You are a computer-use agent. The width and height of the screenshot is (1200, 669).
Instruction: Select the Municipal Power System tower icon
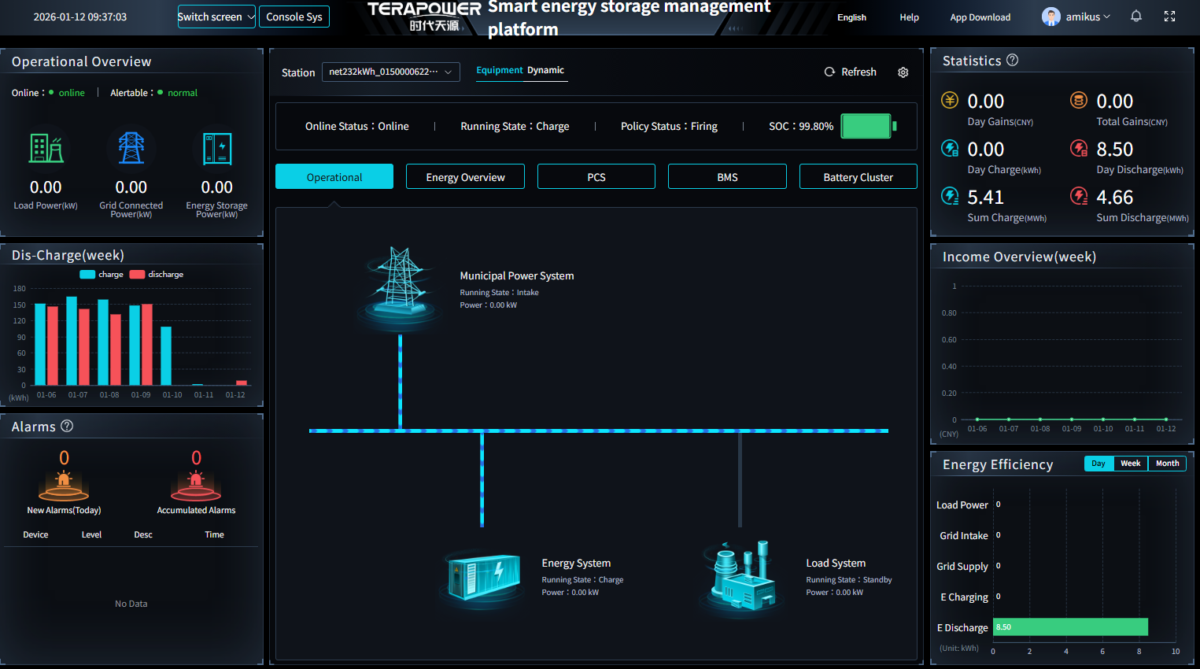(x=402, y=284)
